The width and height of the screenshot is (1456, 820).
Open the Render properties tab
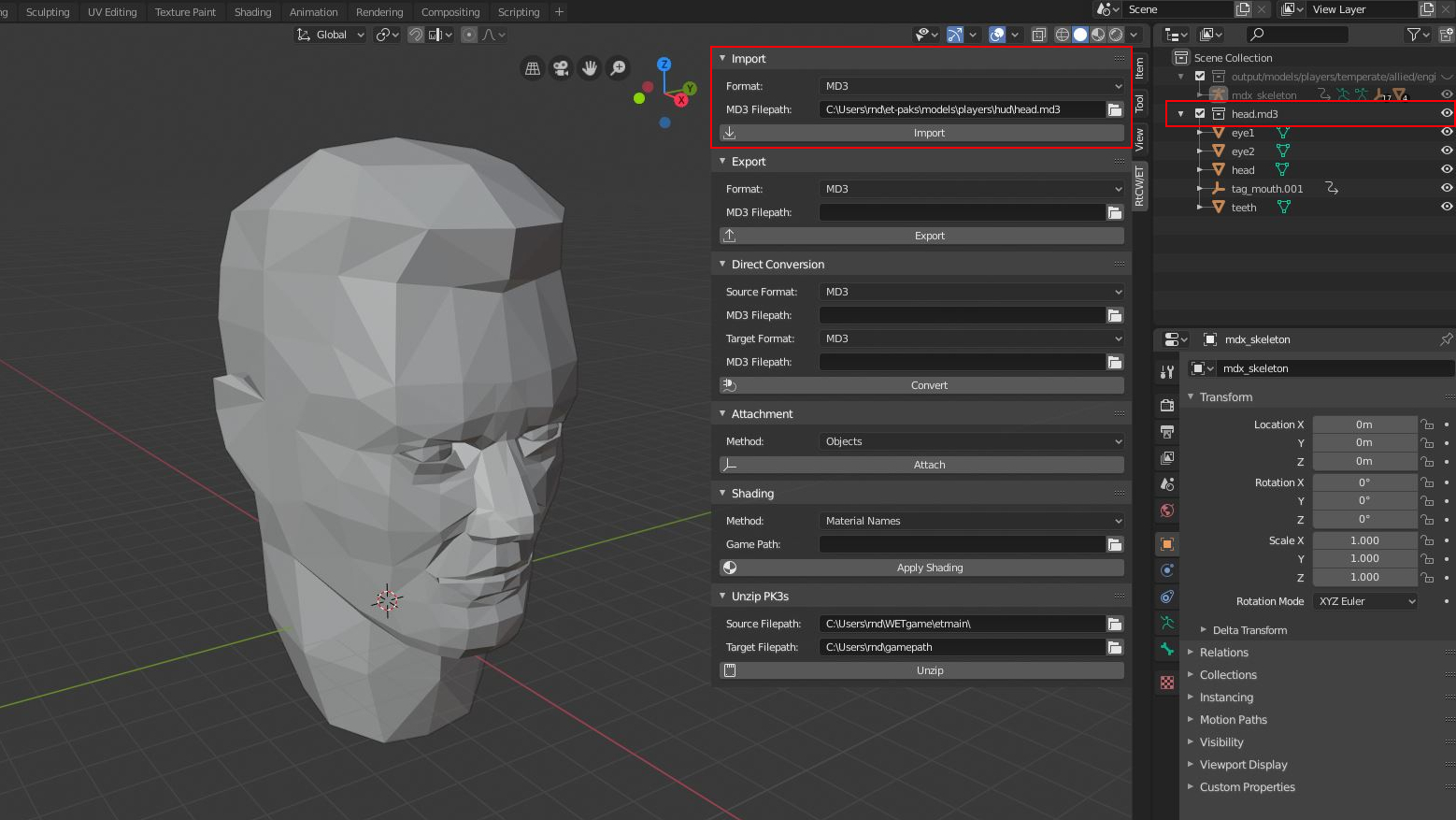click(1166, 405)
